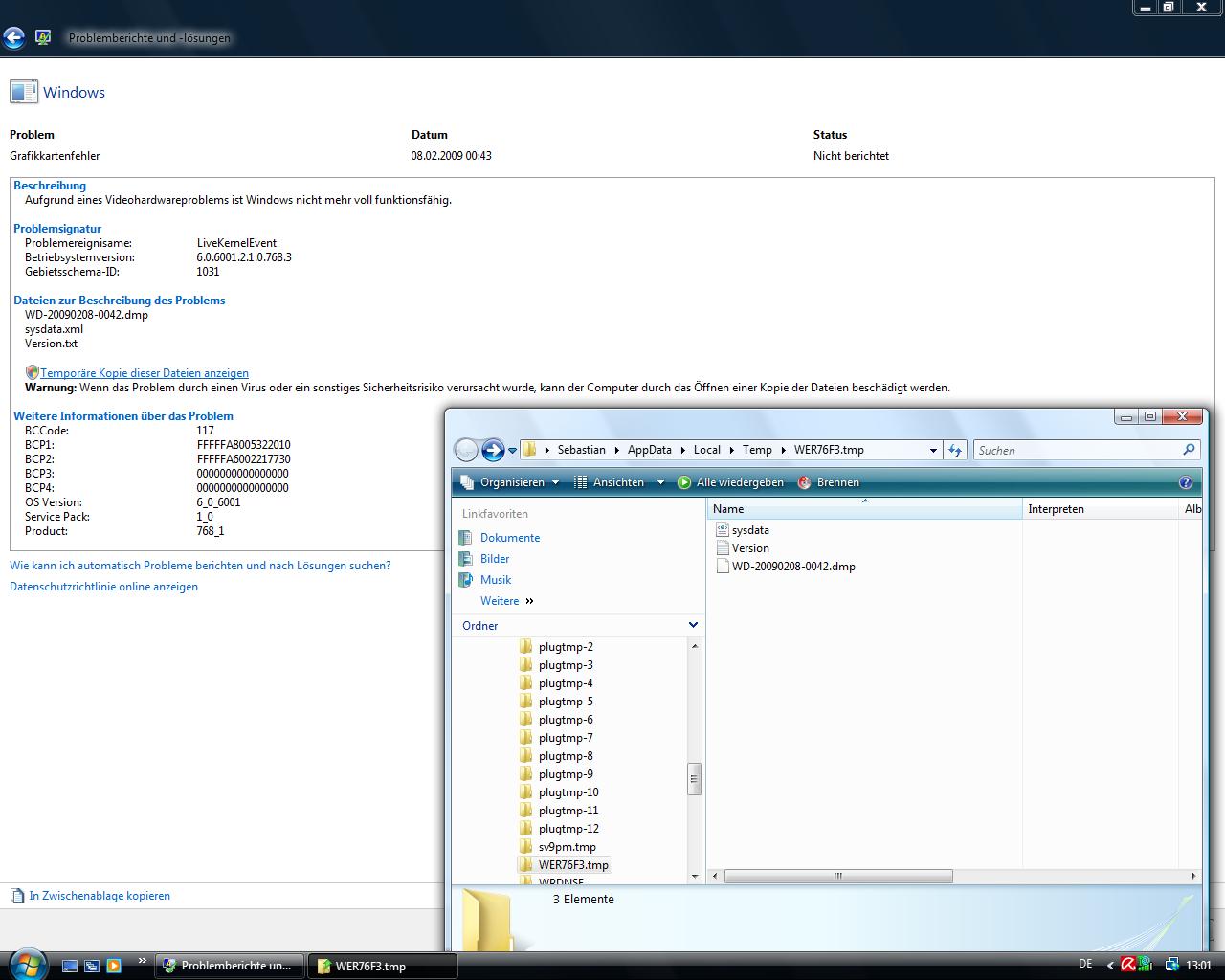Select plugtmp-3 folder in tree
The width and height of the screenshot is (1225, 980).
(x=566, y=665)
